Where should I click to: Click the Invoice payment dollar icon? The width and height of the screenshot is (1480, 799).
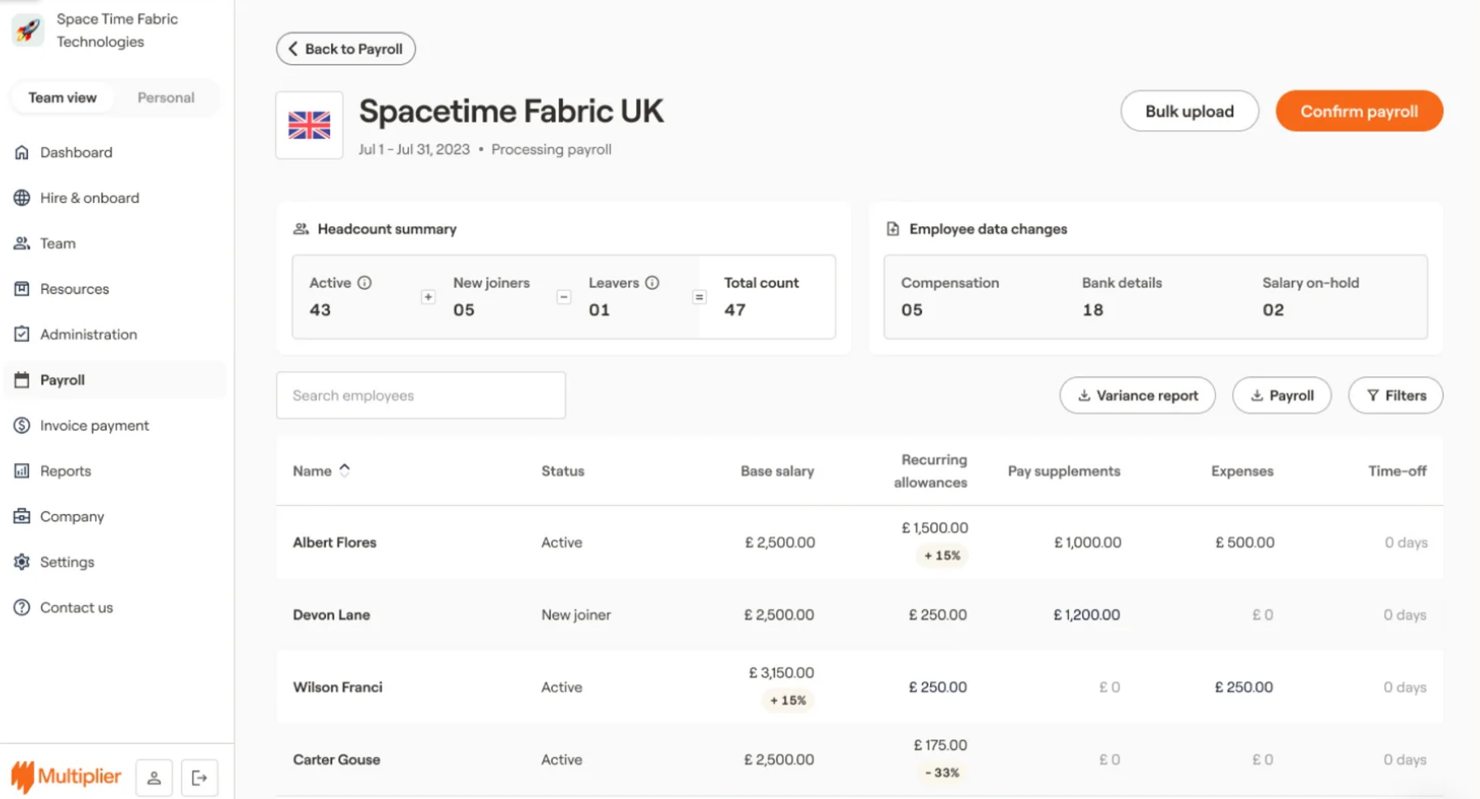pyautogui.click(x=22, y=426)
